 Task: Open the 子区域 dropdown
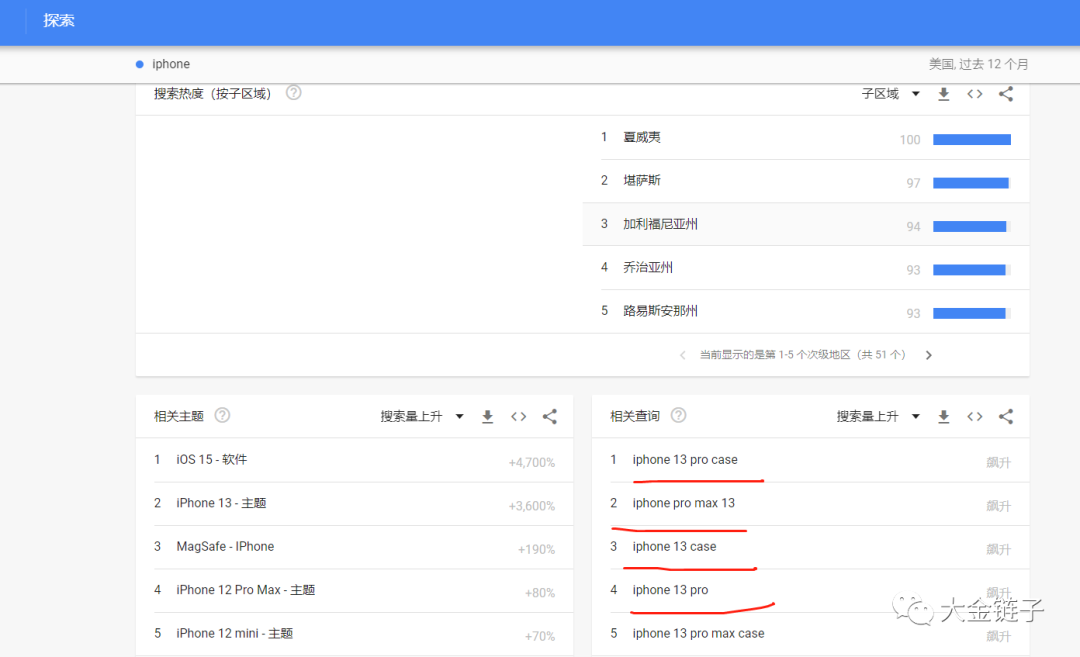(891, 94)
